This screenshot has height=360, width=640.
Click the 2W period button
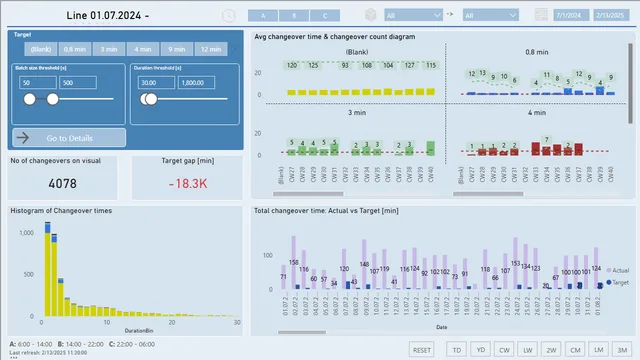[551, 350]
